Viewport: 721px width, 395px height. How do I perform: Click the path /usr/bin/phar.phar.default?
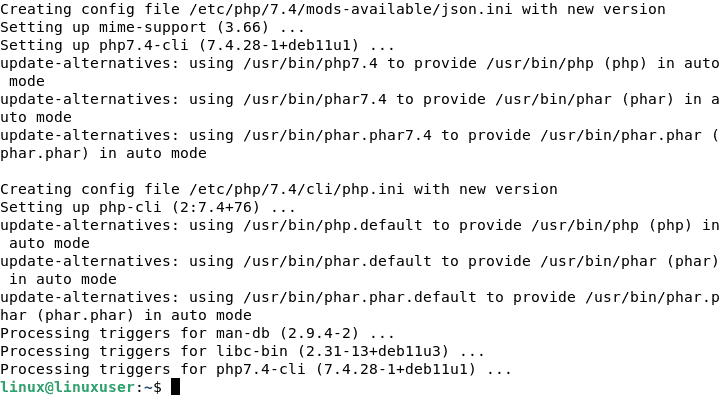pyautogui.click(x=360, y=297)
